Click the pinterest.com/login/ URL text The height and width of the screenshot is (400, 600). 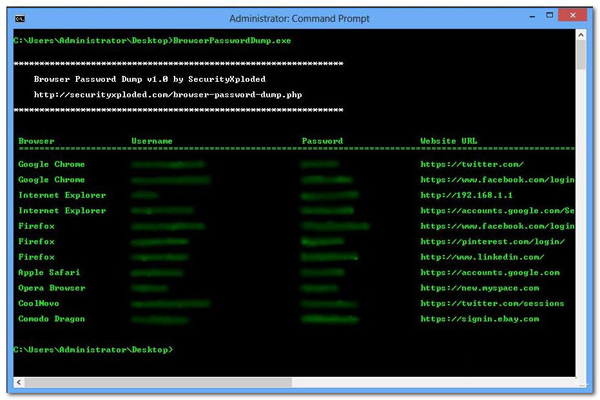coord(492,242)
